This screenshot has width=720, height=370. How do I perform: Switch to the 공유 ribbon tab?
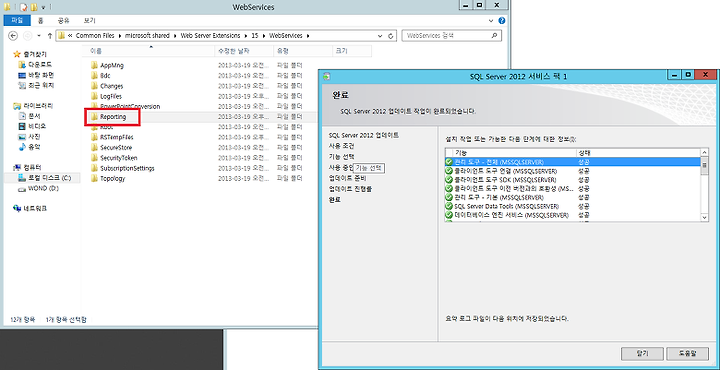pos(63,21)
